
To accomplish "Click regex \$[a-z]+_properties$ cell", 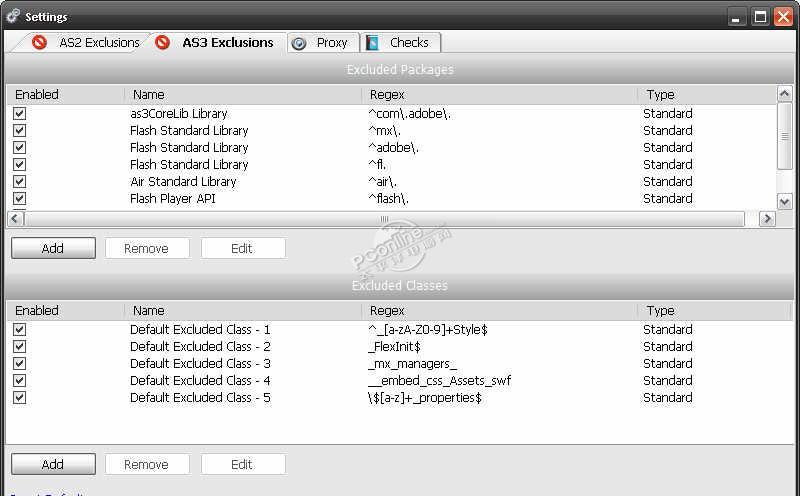I will tap(424, 398).
